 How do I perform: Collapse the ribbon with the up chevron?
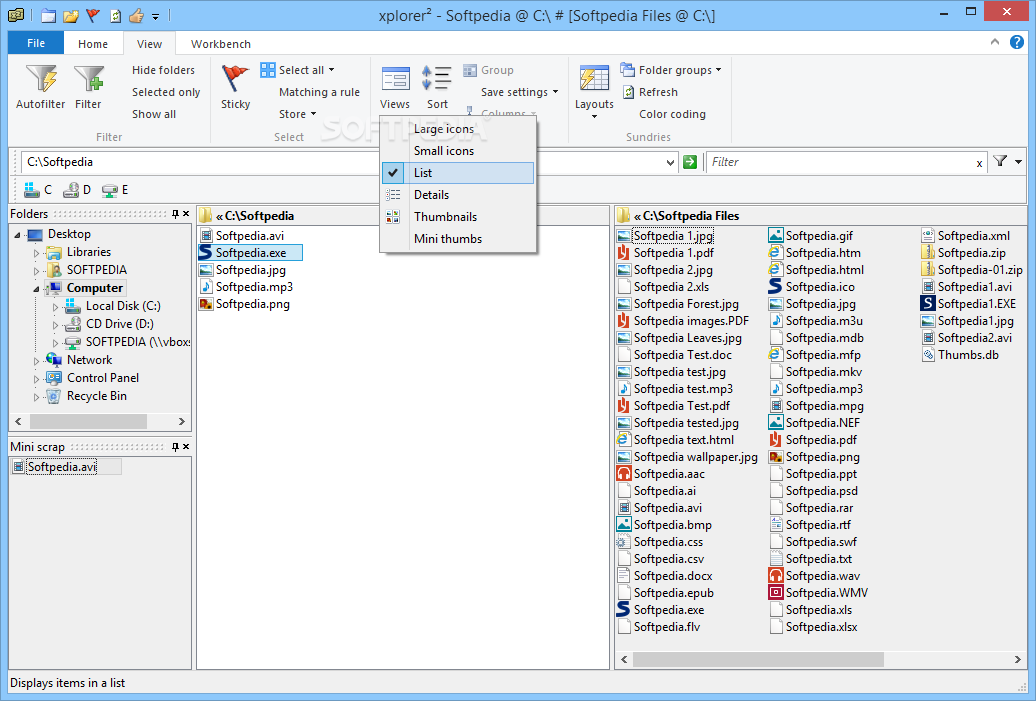[994, 42]
